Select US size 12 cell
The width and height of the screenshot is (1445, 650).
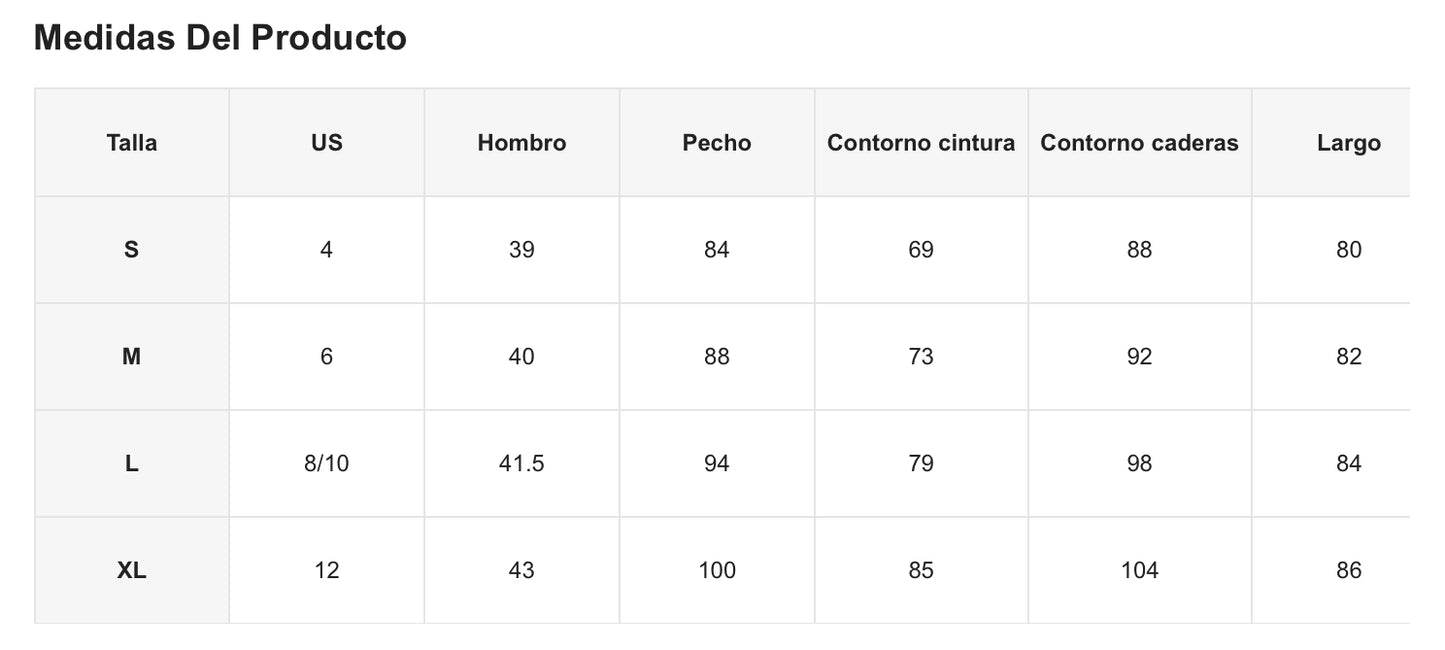point(326,571)
